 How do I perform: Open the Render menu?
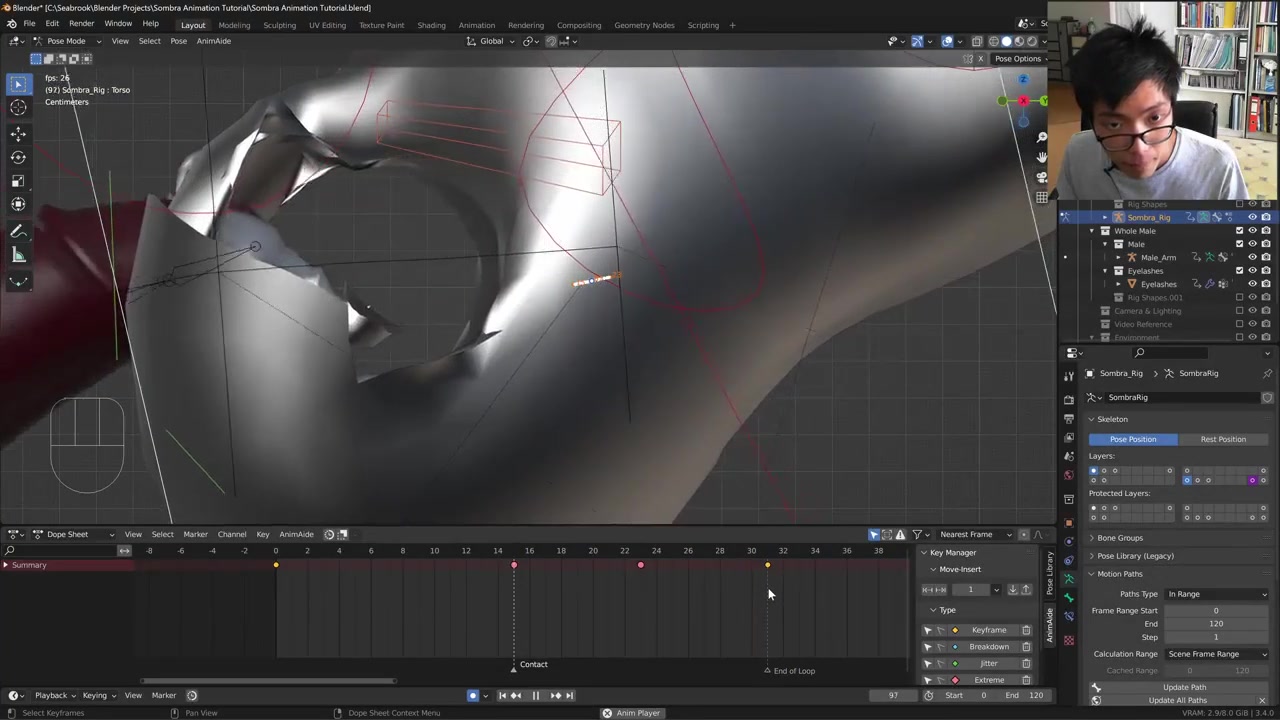(x=81, y=24)
